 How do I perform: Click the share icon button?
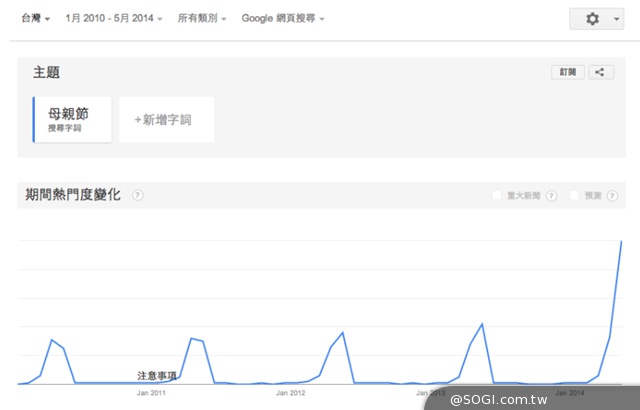point(600,72)
